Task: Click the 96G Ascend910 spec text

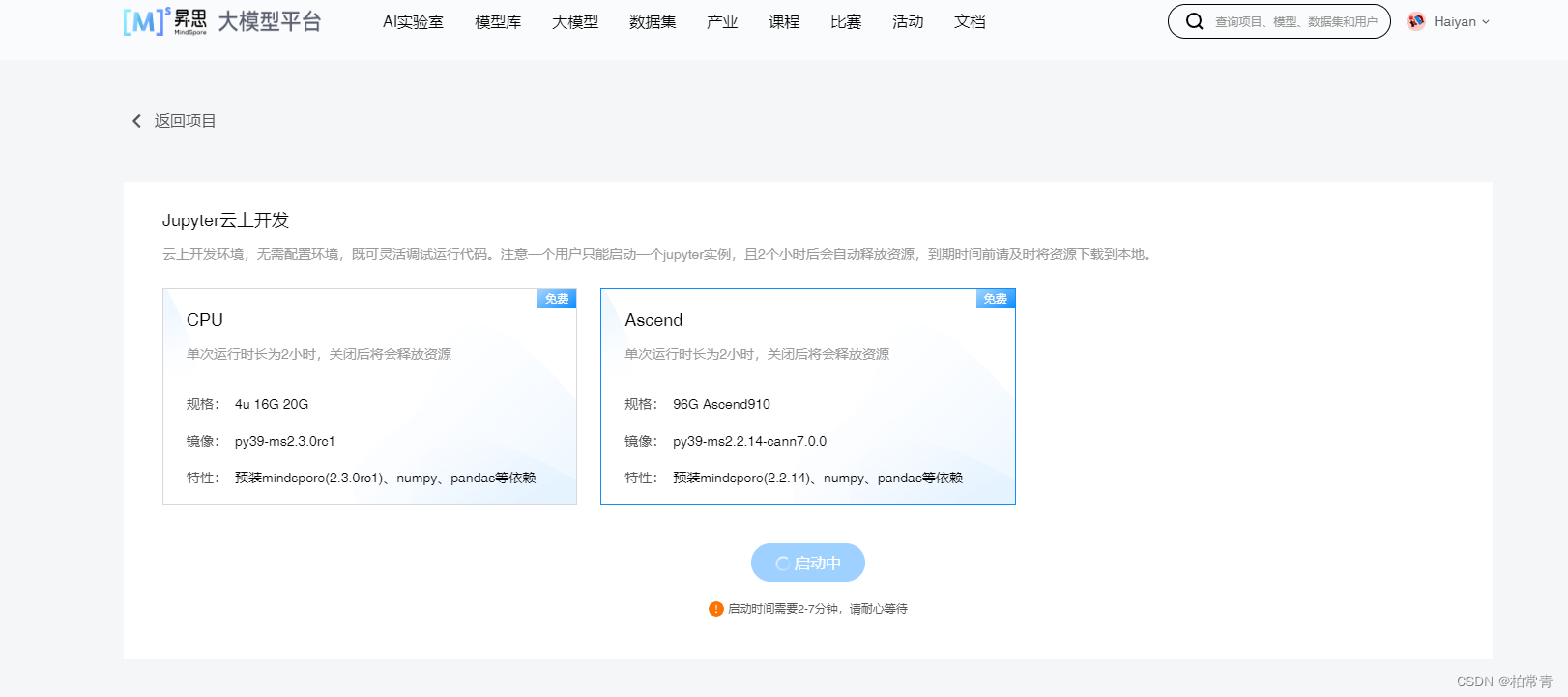Action: 721,404
